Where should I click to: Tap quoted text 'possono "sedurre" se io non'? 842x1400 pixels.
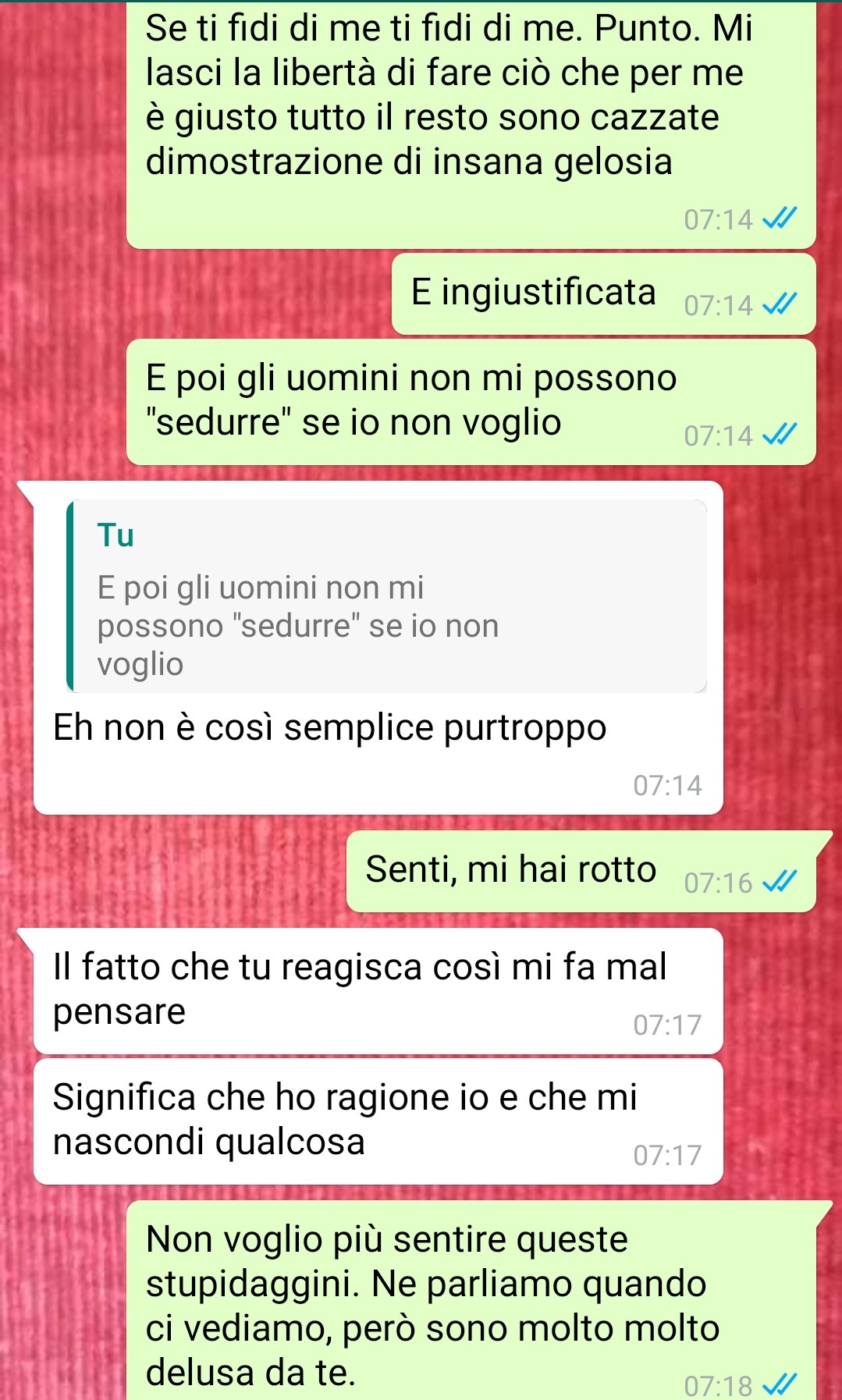pyautogui.click(x=297, y=626)
